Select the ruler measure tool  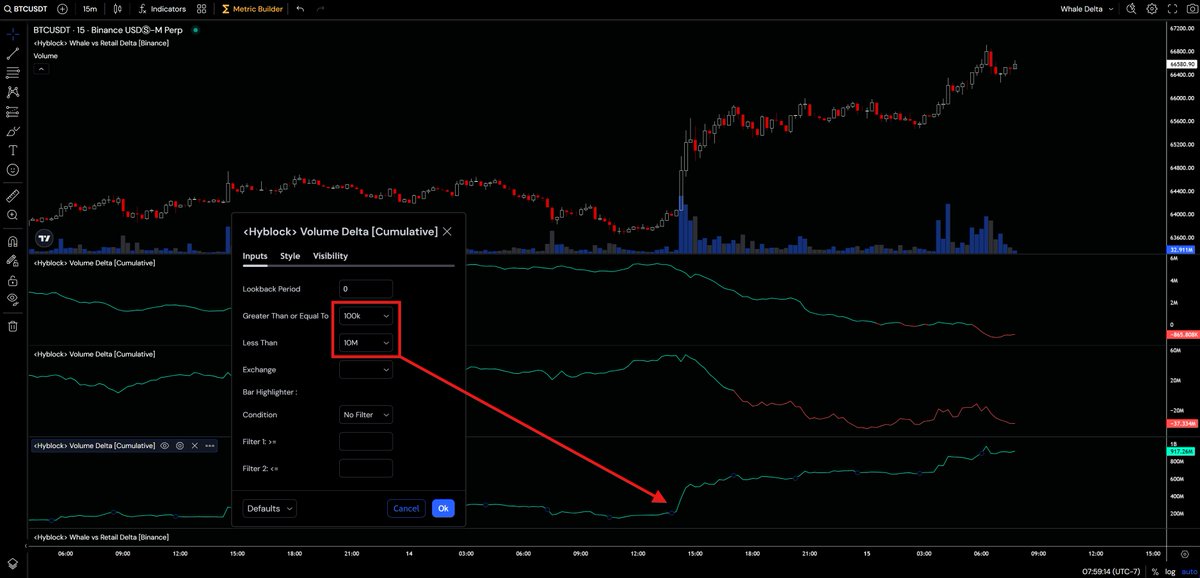[x=13, y=195]
